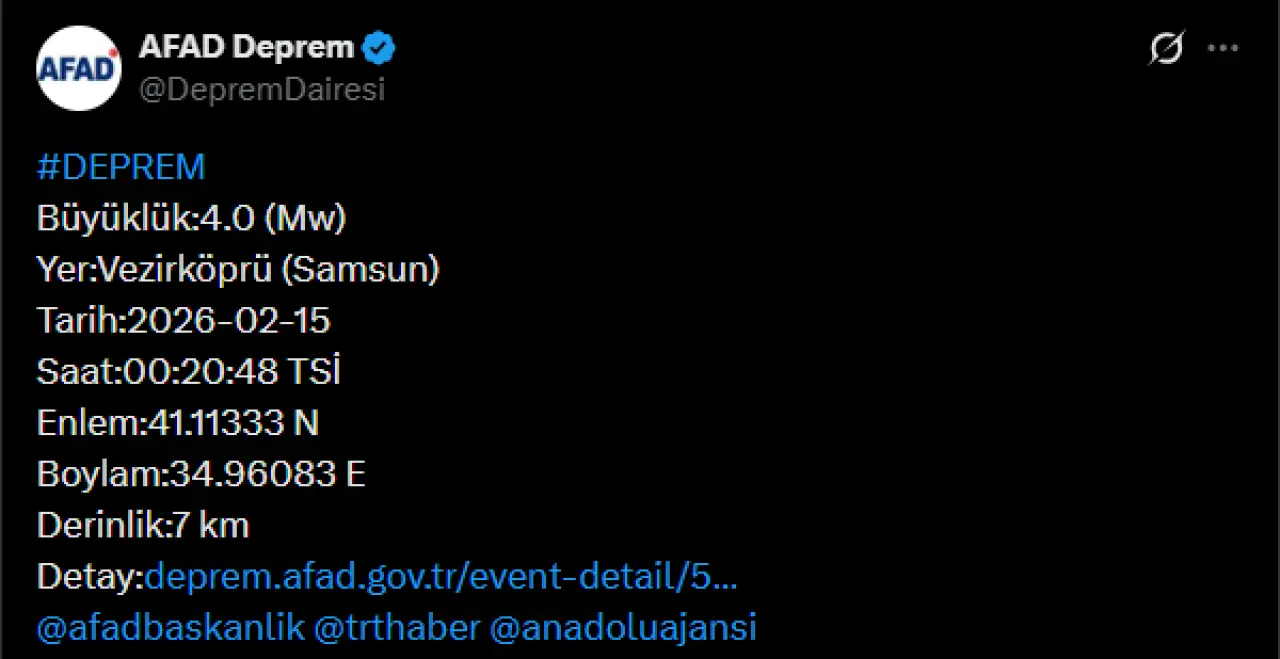Click the Büyüklük 4.0 (Mw) line
The width and height of the screenshot is (1280, 659).
pos(191,218)
